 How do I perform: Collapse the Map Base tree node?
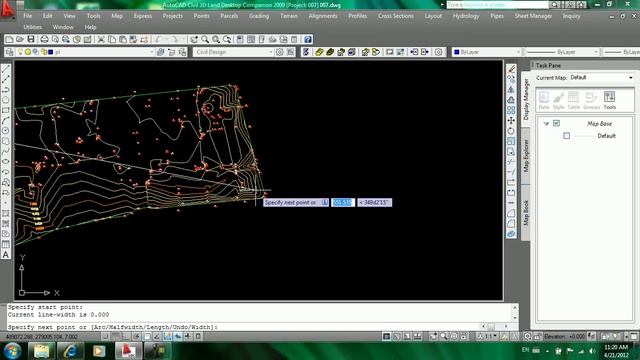[x=546, y=123]
